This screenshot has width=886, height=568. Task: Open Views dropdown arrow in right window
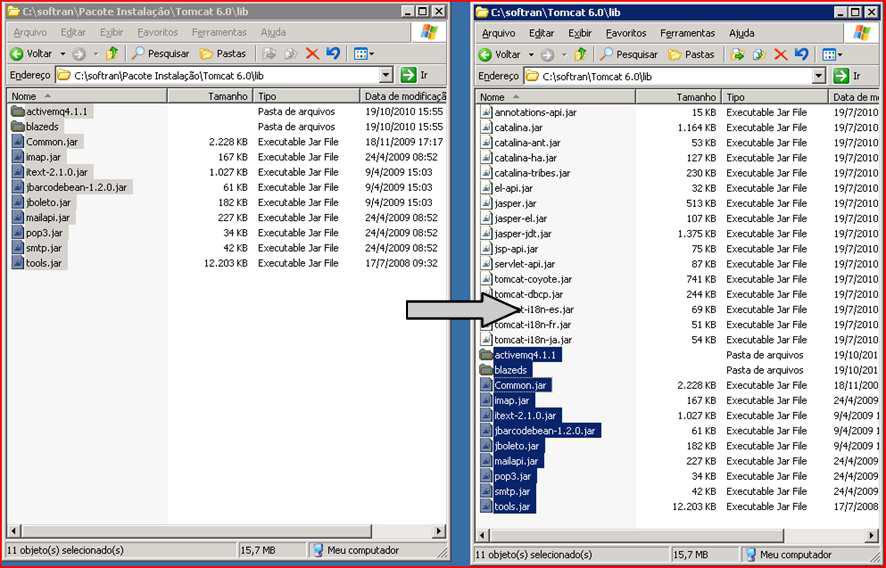[840, 55]
